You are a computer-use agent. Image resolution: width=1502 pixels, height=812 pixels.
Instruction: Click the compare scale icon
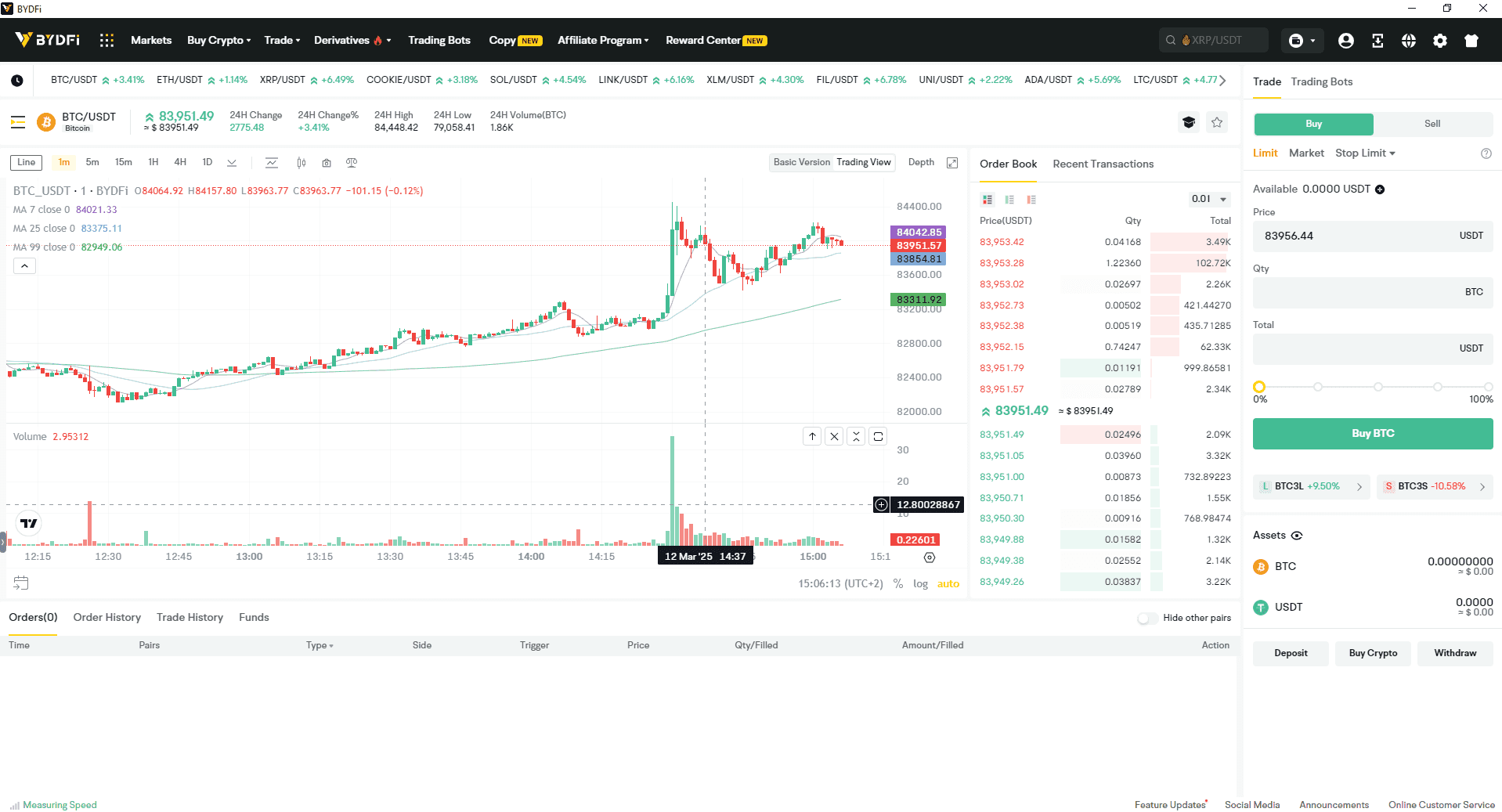352,163
